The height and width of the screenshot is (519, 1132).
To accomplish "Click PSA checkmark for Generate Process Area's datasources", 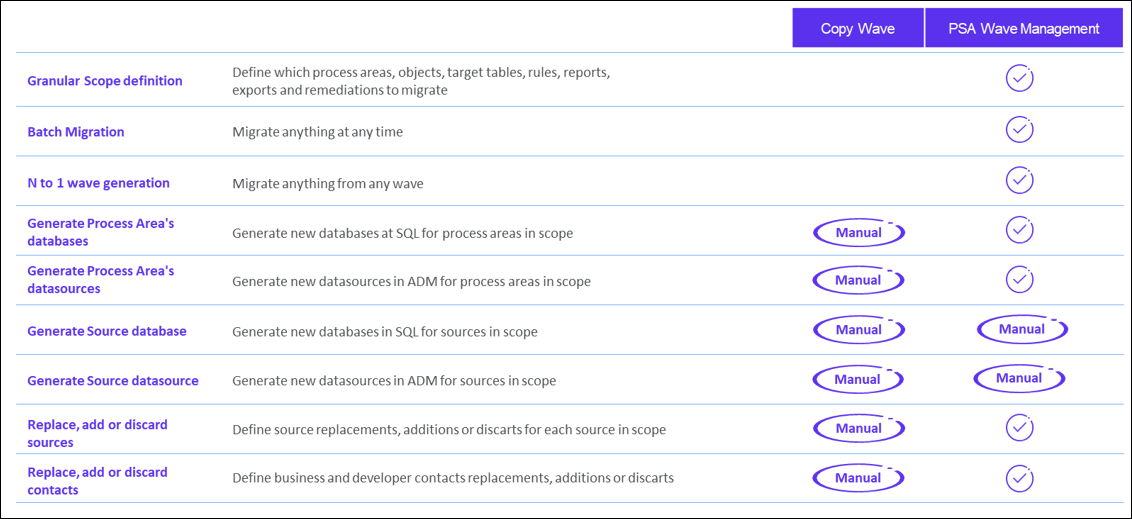I will [x=1019, y=278].
